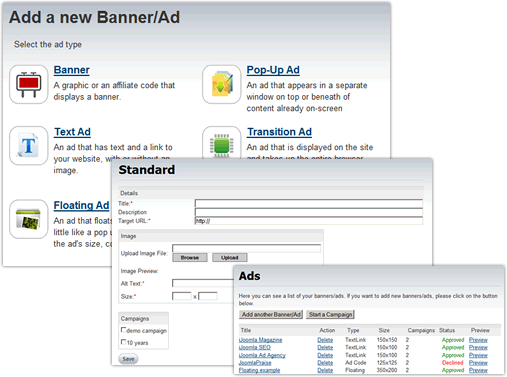The width and height of the screenshot is (507, 377).
Task: Click the Browse button
Action: [x=190, y=258]
